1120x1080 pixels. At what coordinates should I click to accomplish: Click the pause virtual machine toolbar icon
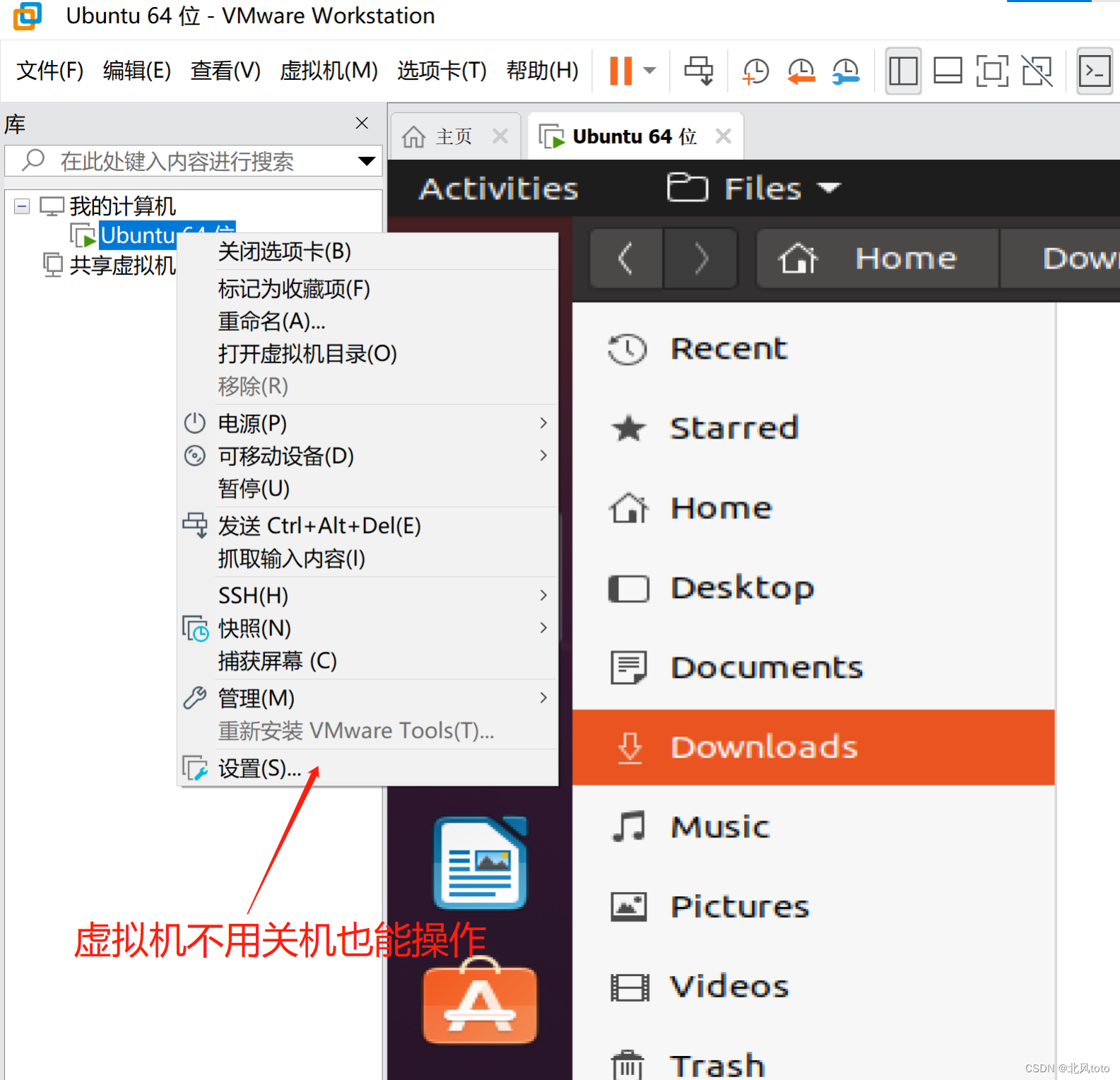(x=620, y=71)
